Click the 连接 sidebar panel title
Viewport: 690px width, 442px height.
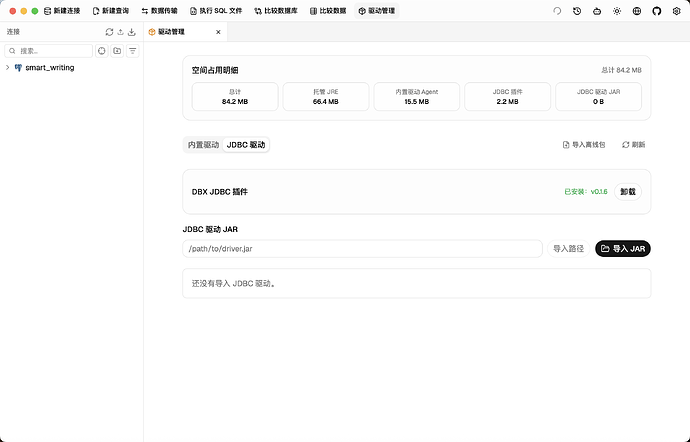(x=13, y=32)
